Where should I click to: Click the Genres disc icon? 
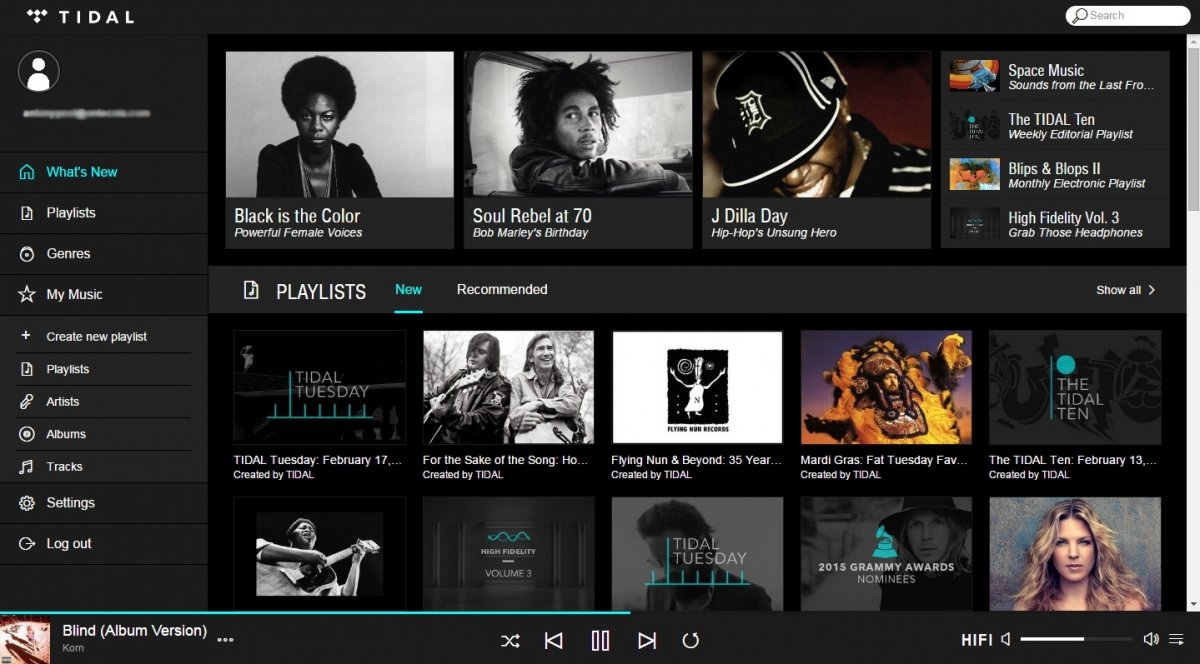27,254
